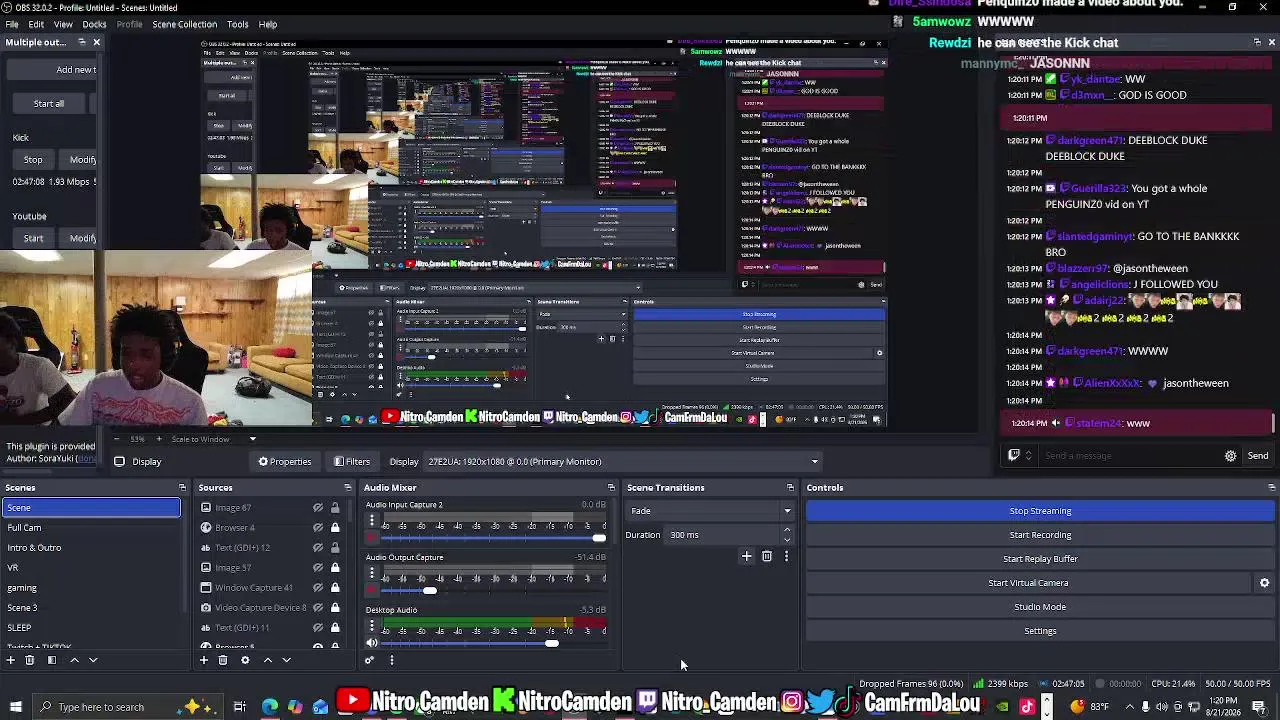Float the Audio Mixer dock using header icon
The width and height of the screenshot is (1280, 720).
coord(611,488)
